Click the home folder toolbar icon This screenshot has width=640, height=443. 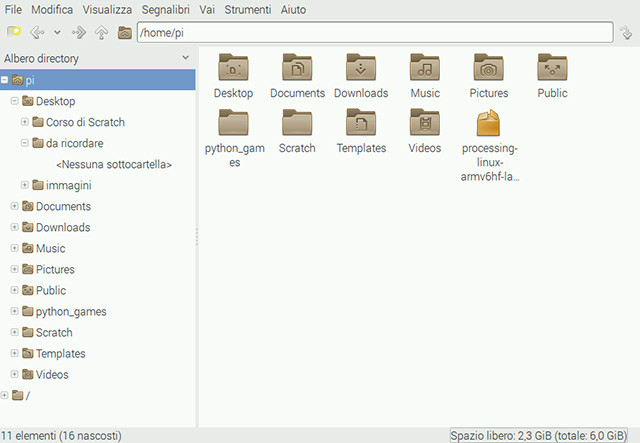pos(124,32)
